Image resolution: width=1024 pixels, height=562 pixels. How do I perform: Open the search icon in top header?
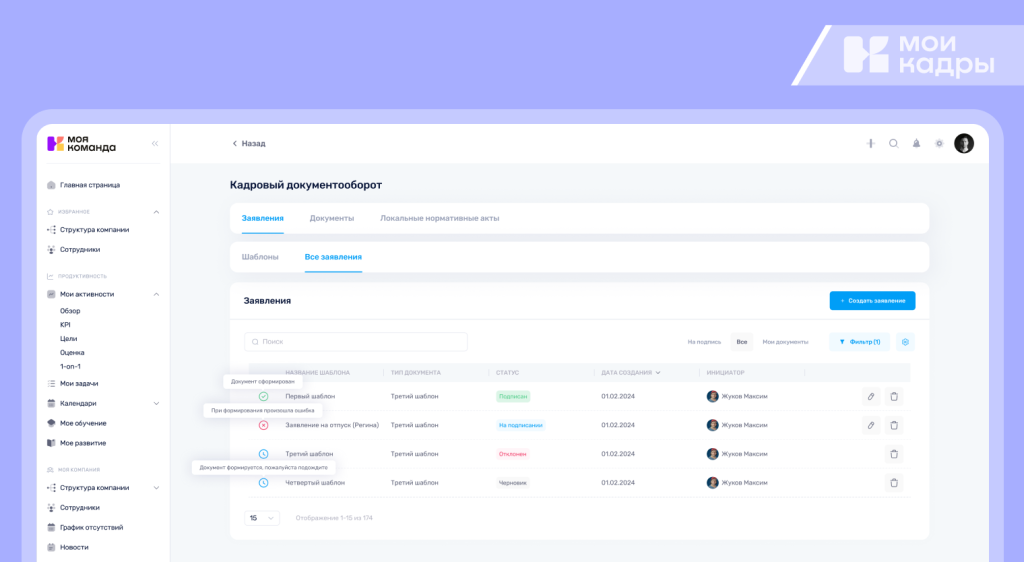[894, 143]
